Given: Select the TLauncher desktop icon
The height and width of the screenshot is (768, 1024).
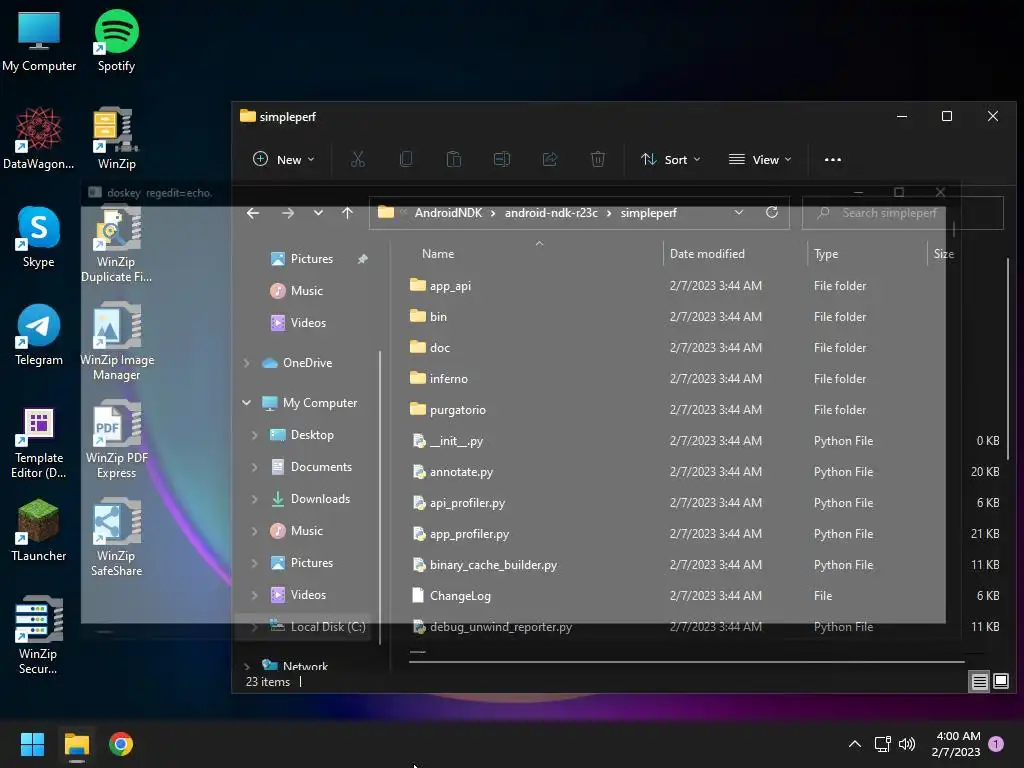Looking at the screenshot, I should coord(39,530).
